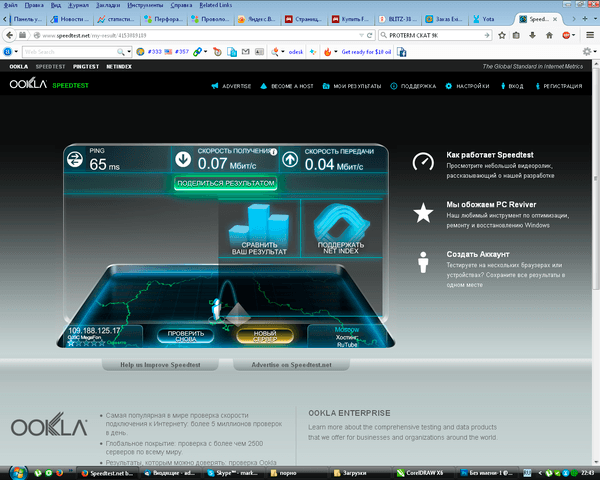Click the speedometer icon beside Как работает Speedtest
Viewport: 600px width, 480px height.
423,162
